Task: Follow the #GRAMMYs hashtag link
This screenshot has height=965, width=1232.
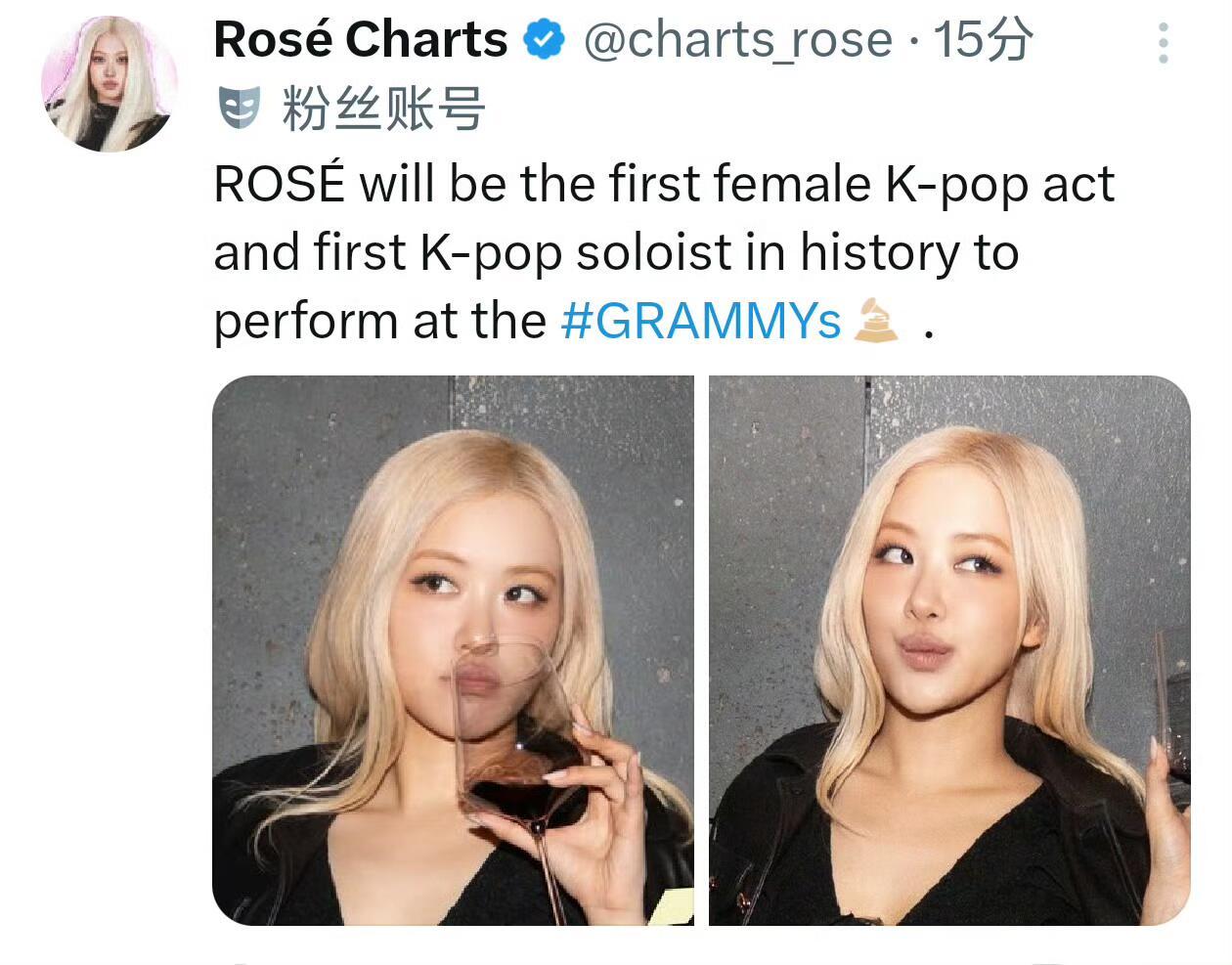Action: click(x=700, y=321)
